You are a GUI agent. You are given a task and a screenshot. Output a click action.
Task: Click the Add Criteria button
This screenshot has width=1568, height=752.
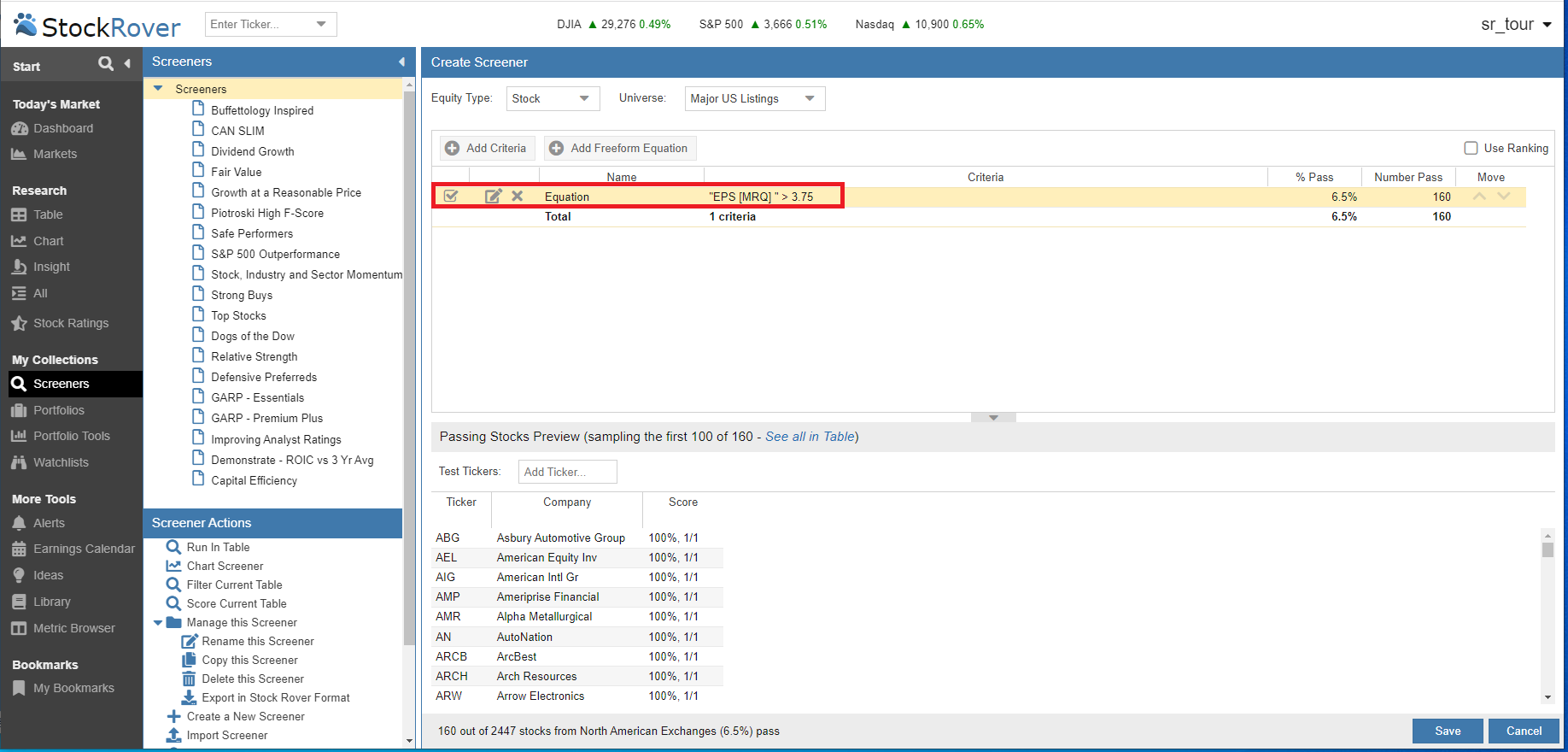click(487, 148)
